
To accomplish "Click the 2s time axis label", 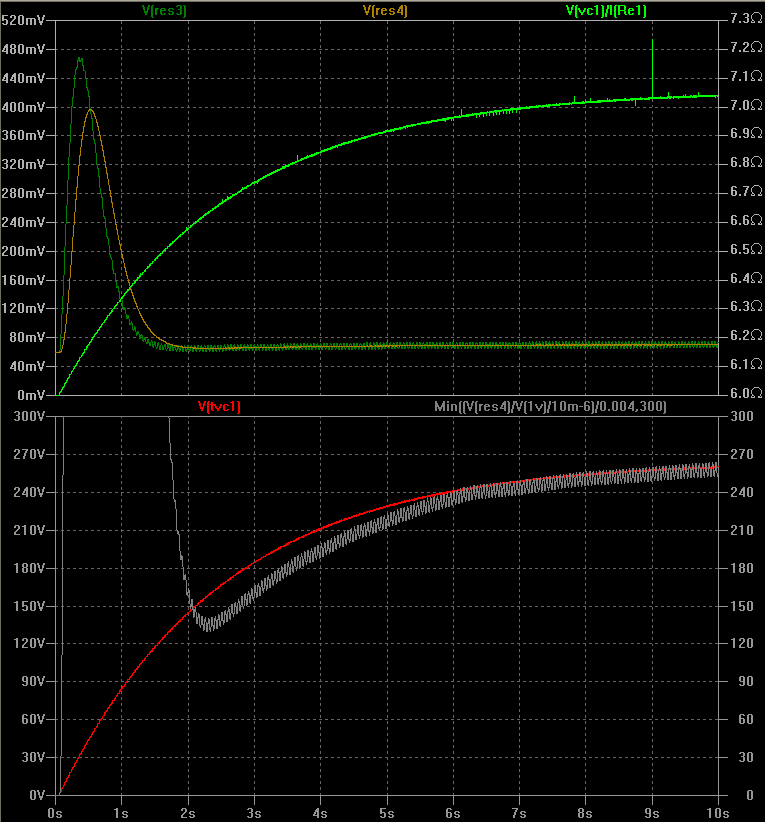I will coord(188,813).
